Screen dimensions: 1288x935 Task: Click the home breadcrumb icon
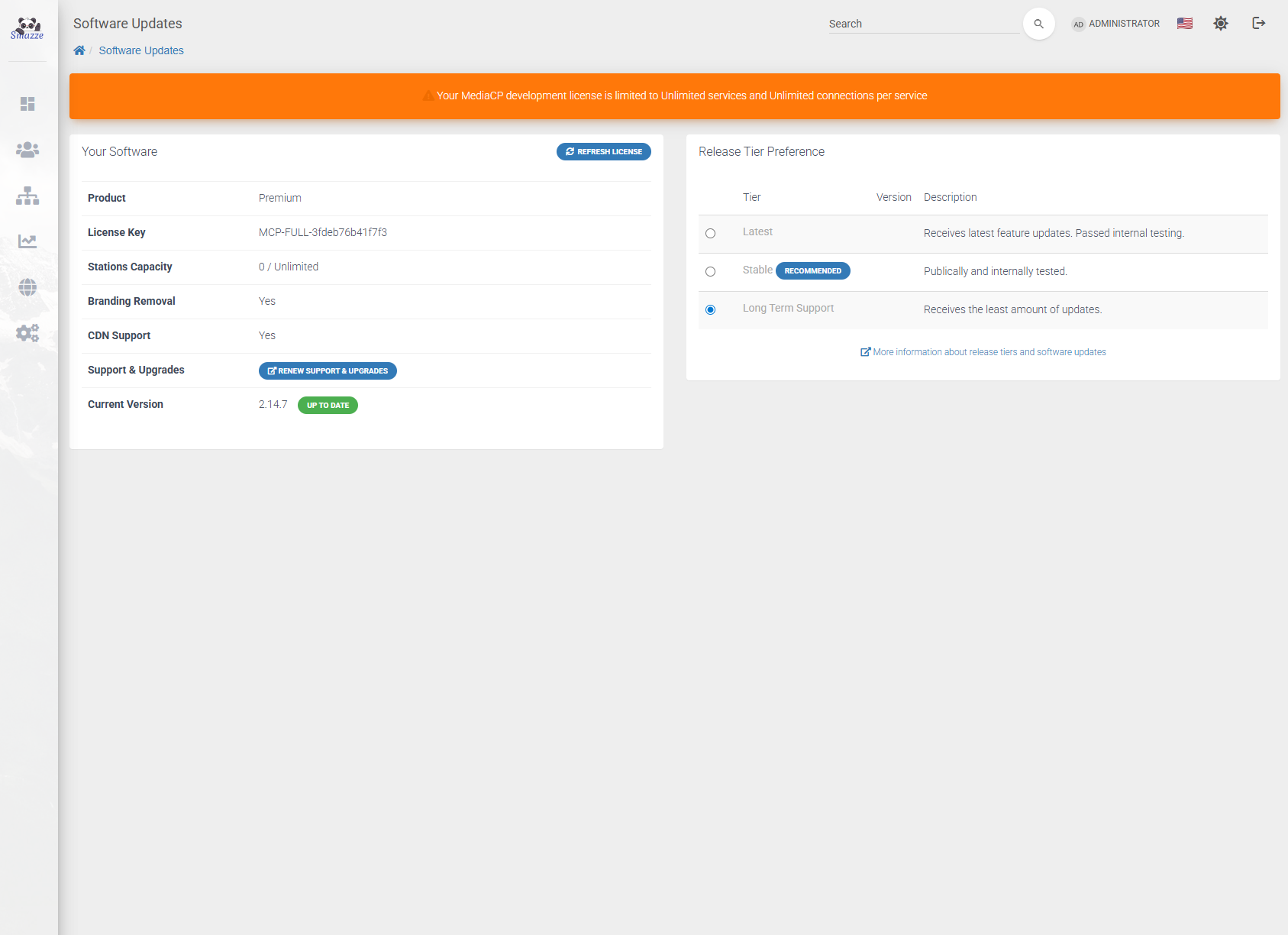click(x=79, y=50)
